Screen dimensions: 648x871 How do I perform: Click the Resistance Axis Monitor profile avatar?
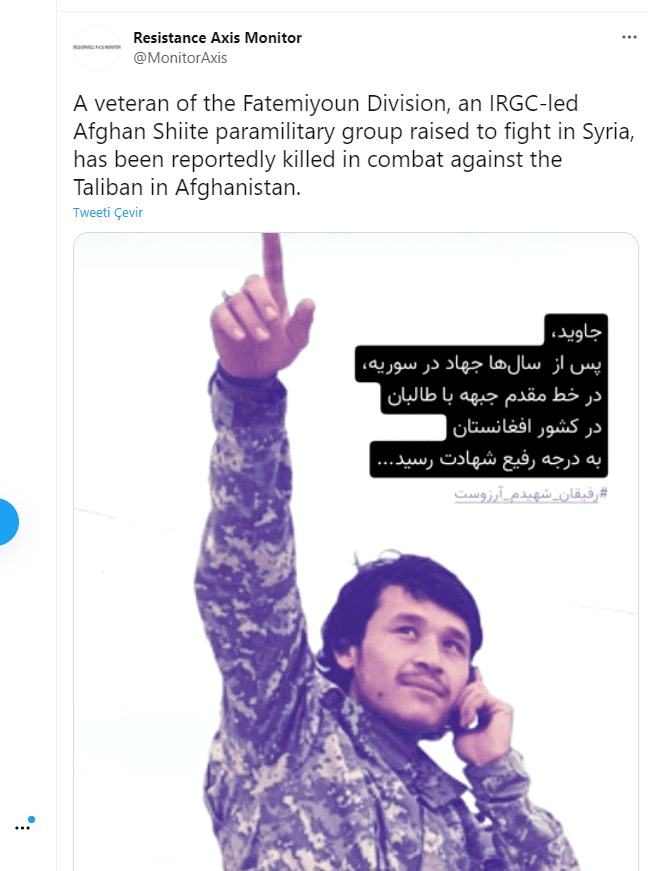click(97, 48)
